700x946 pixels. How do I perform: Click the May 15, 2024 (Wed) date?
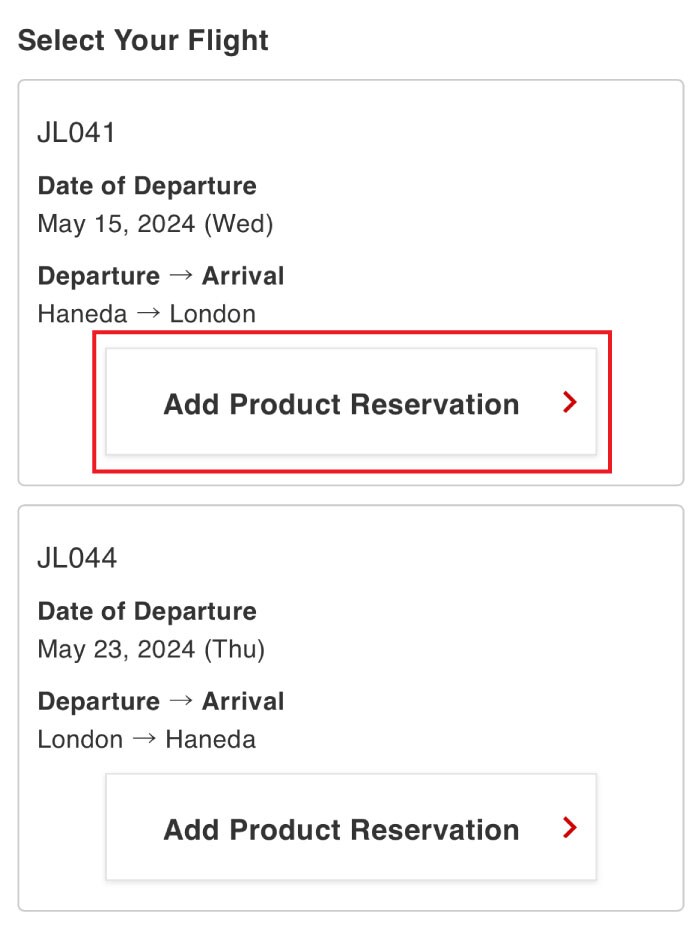155,224
